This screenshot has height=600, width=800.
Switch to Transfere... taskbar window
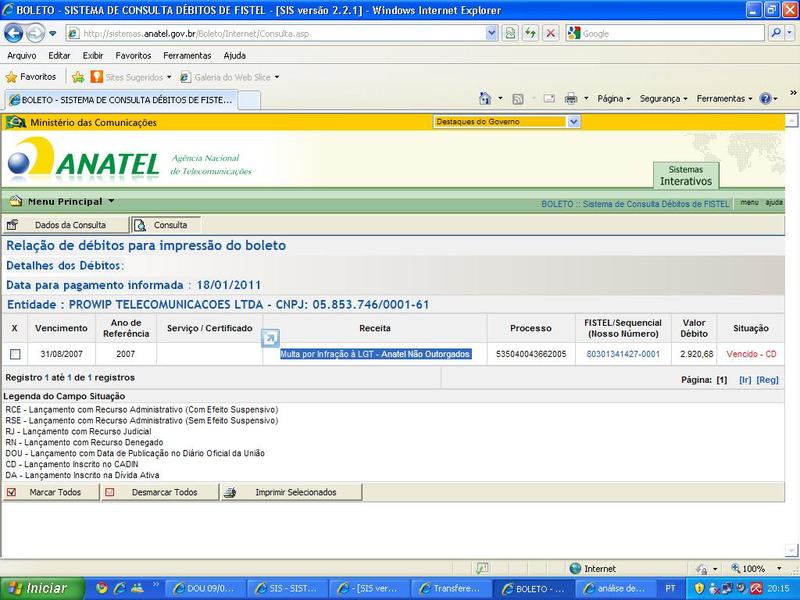(452, 589)
